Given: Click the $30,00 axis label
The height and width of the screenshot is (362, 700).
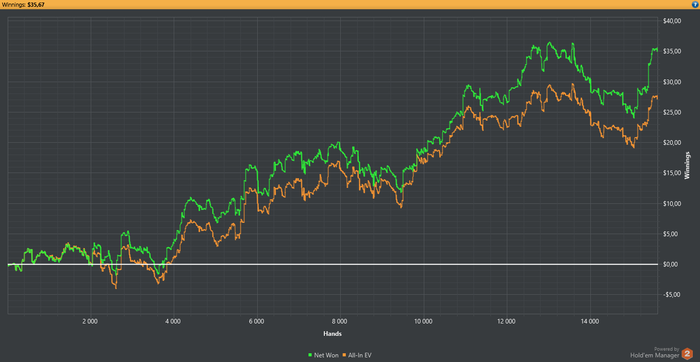Looking at the screenshot, I should (x=672, y=82).
